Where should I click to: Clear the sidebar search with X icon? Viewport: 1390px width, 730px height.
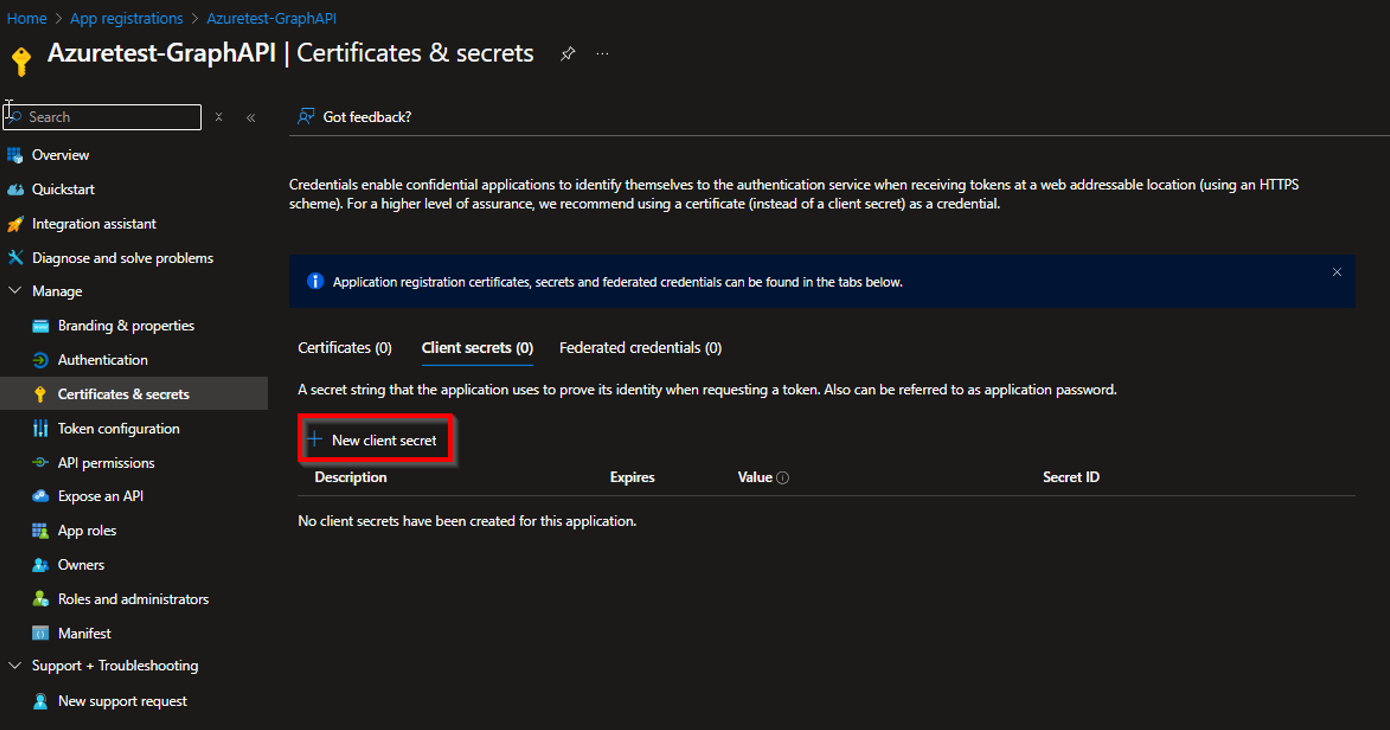[219, 117]
